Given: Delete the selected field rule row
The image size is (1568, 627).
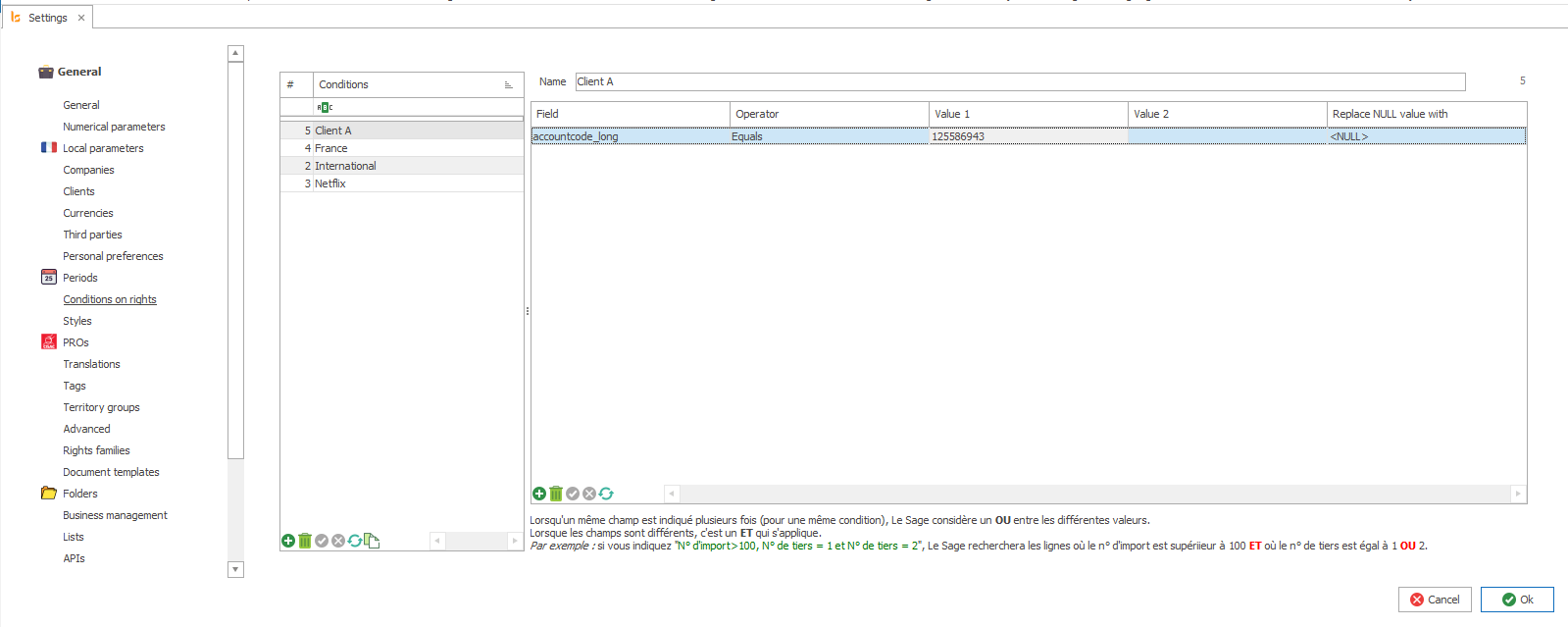Looking at the screenshot, I should [x=556, y=494].
